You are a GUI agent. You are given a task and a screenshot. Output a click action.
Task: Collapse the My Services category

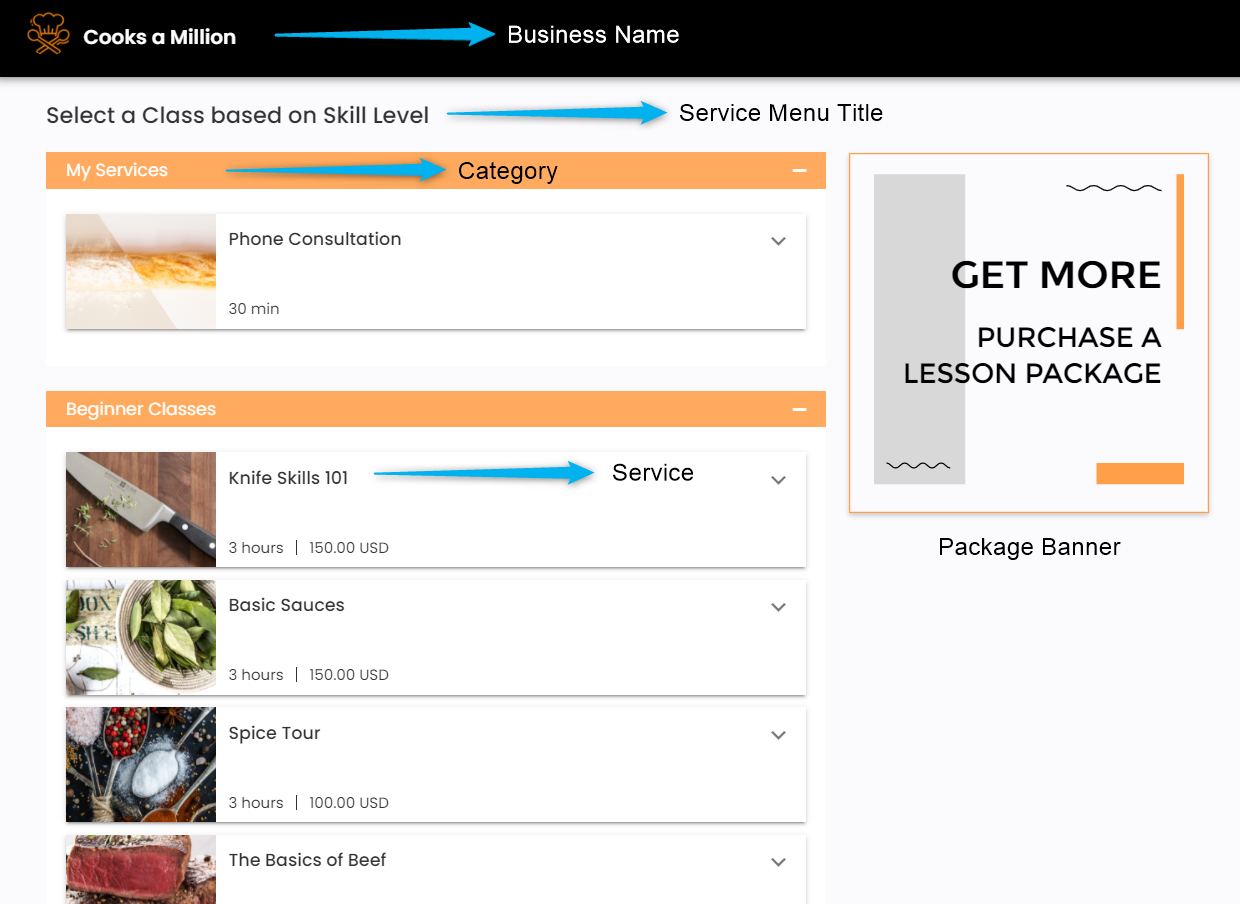pos(799,170)
